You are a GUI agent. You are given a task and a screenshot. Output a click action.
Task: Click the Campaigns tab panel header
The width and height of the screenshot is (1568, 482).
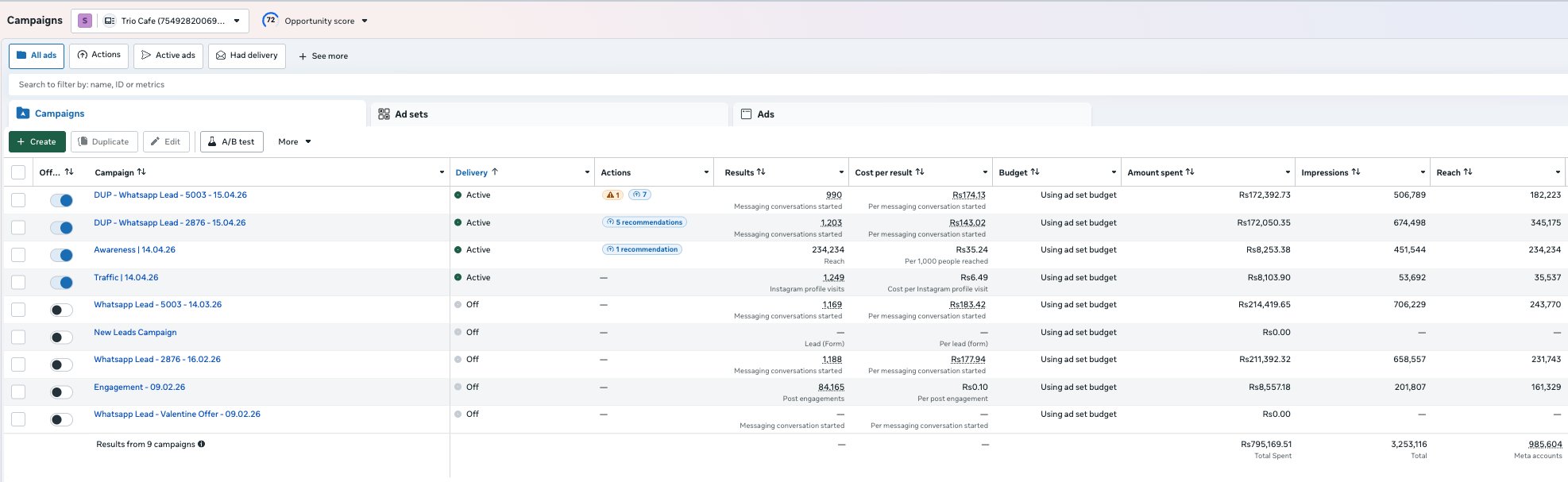(187, 114)
